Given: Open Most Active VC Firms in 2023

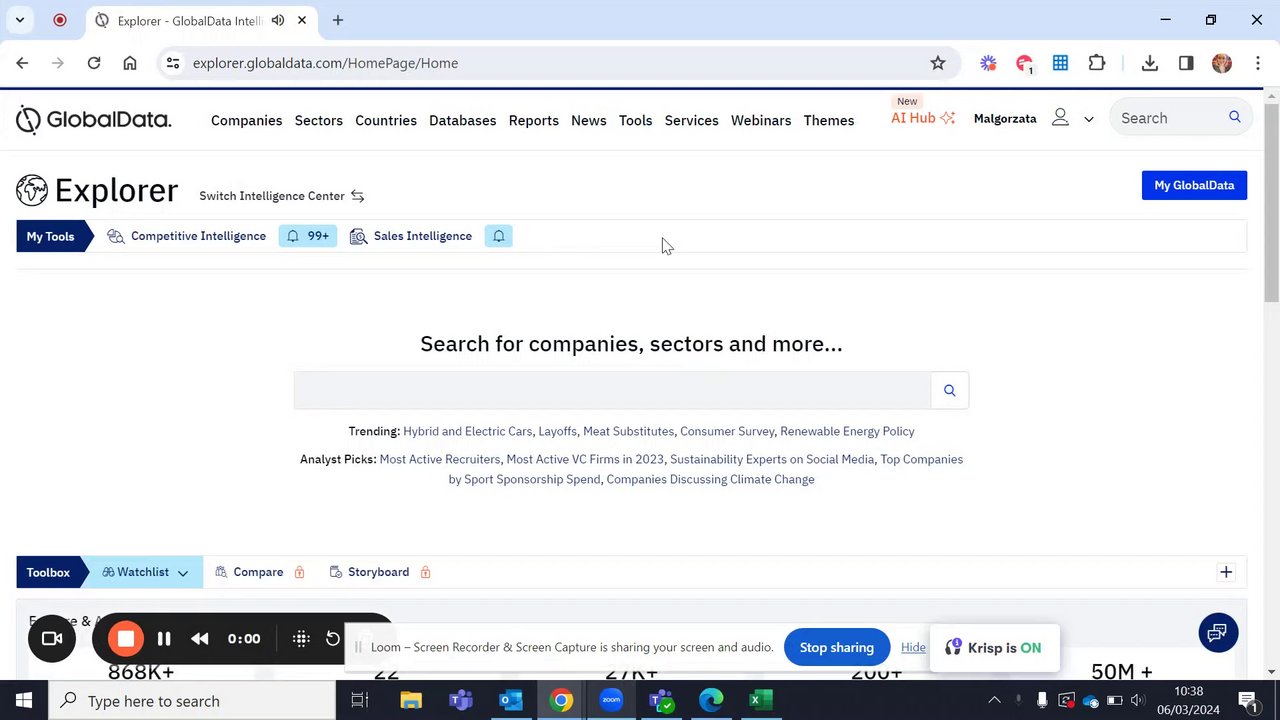Looking at the screenshot, I should coord(585,459).
